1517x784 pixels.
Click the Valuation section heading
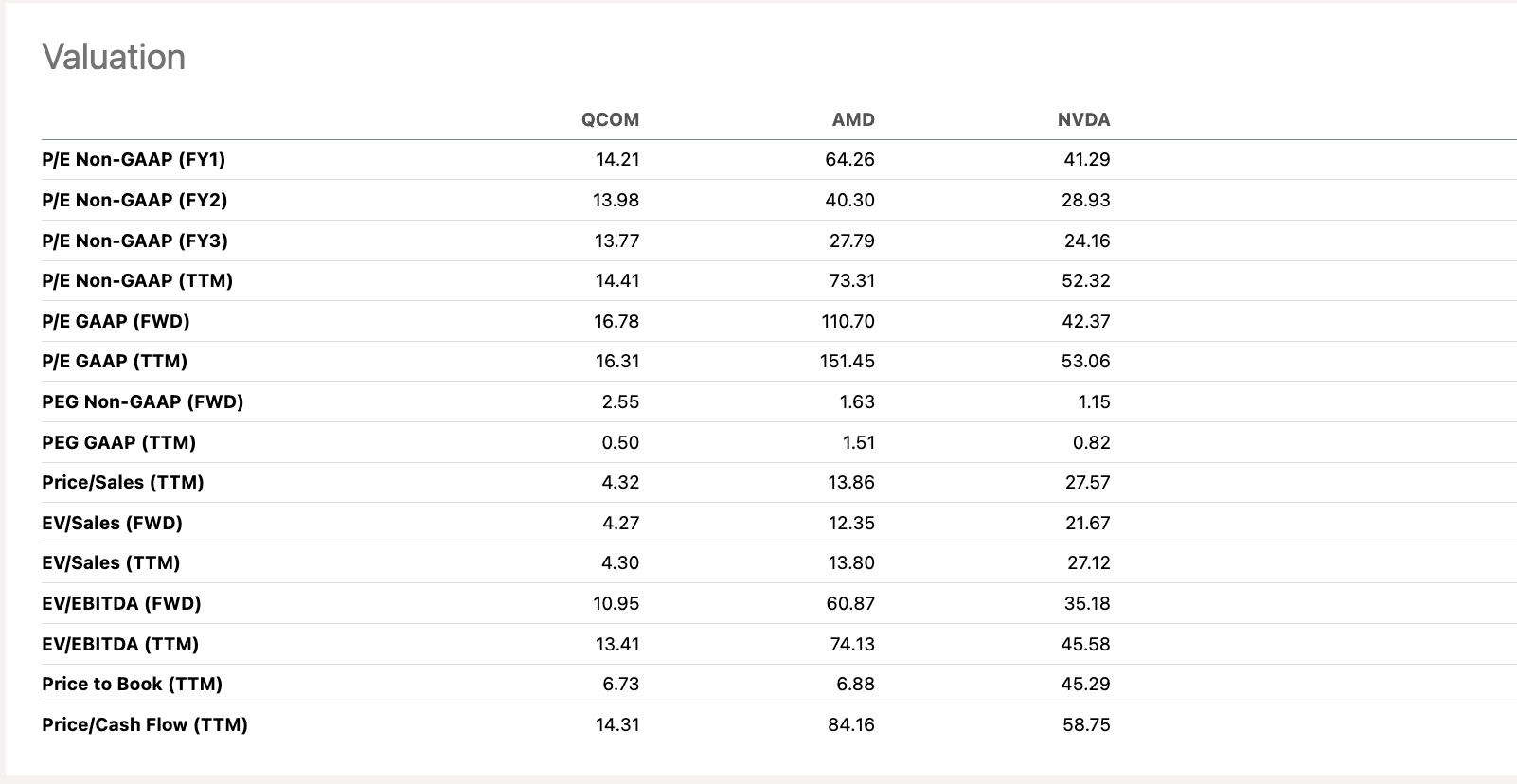point(114,58)
